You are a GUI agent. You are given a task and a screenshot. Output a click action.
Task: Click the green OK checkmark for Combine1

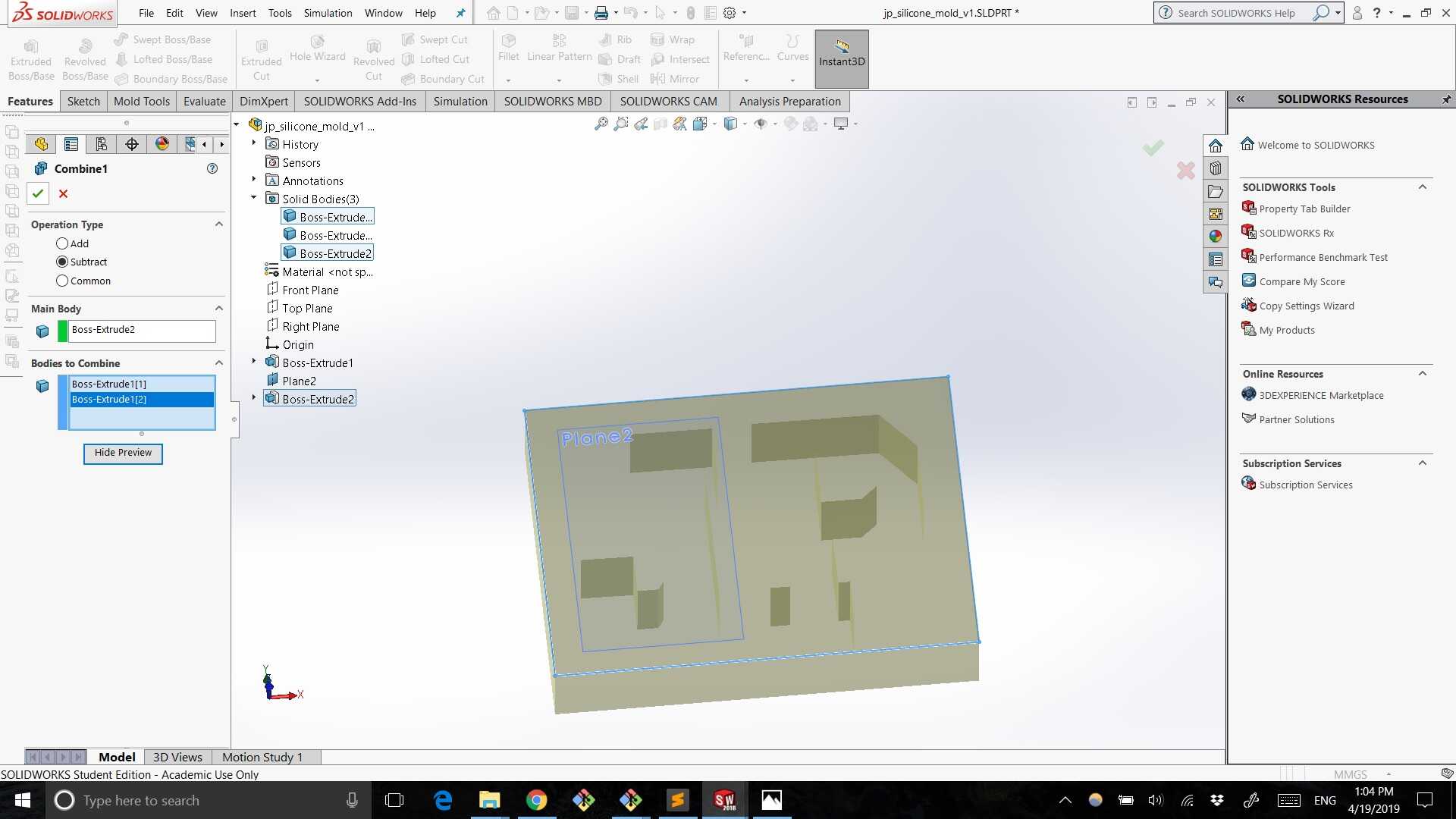pyautogui.click(x=38, y=194)
